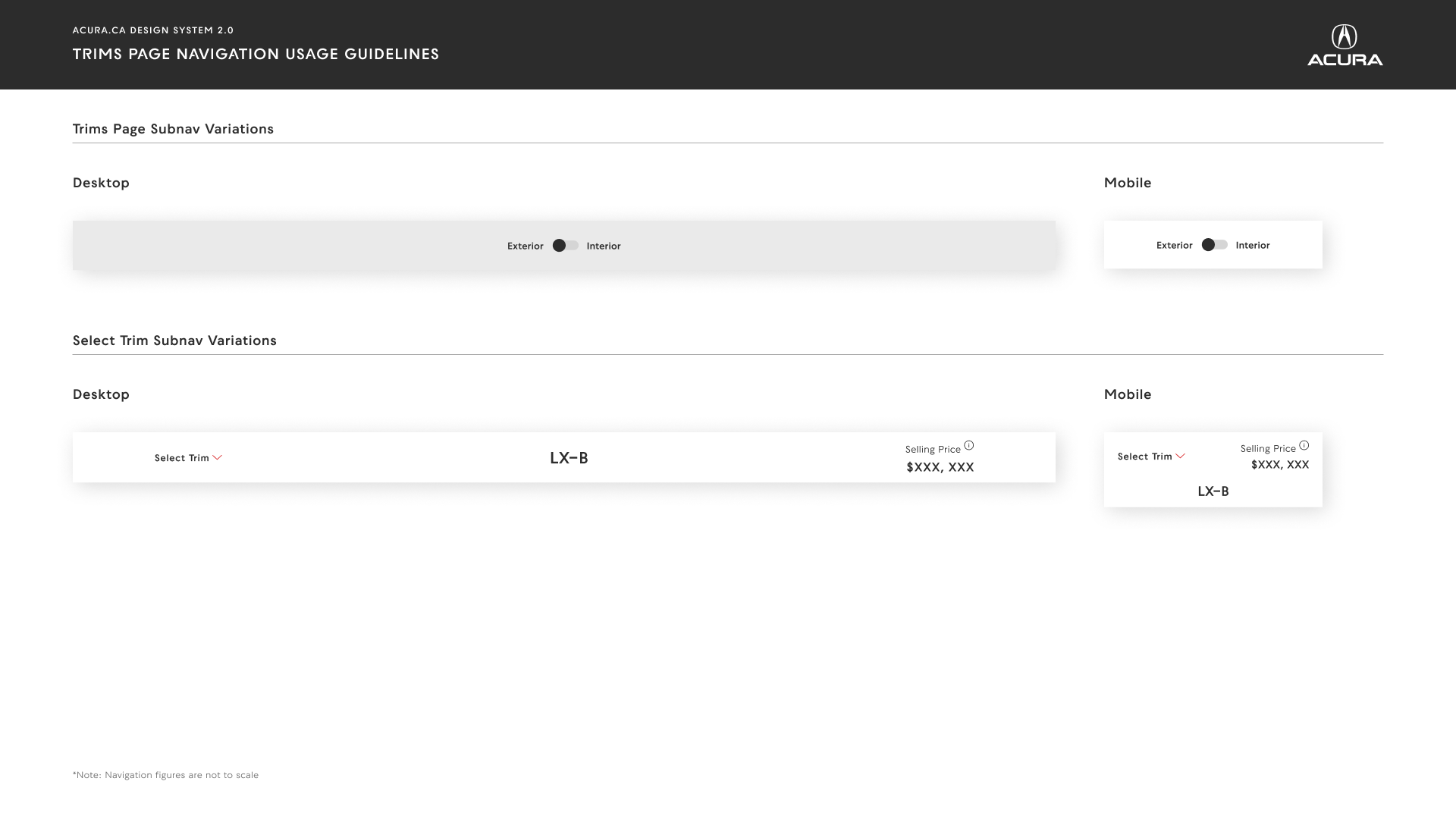The width and height of the screenshot is (1456, 819).
Task: Toggle the desktop Exterior/Interior switch
Action: pyautogui.click(x=566, y=246)
